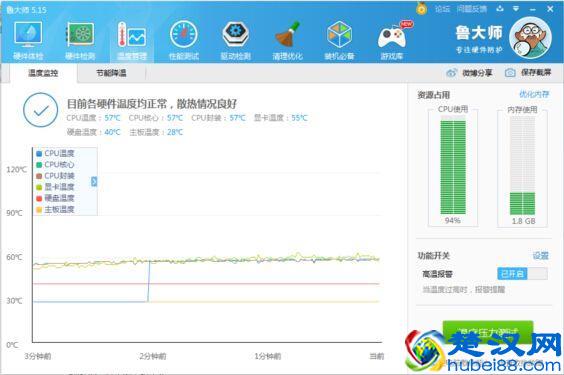The width and height of the screenshot is (564, 375).
Task: Click the 优化内存 link
Action: [x=534, y=95]
